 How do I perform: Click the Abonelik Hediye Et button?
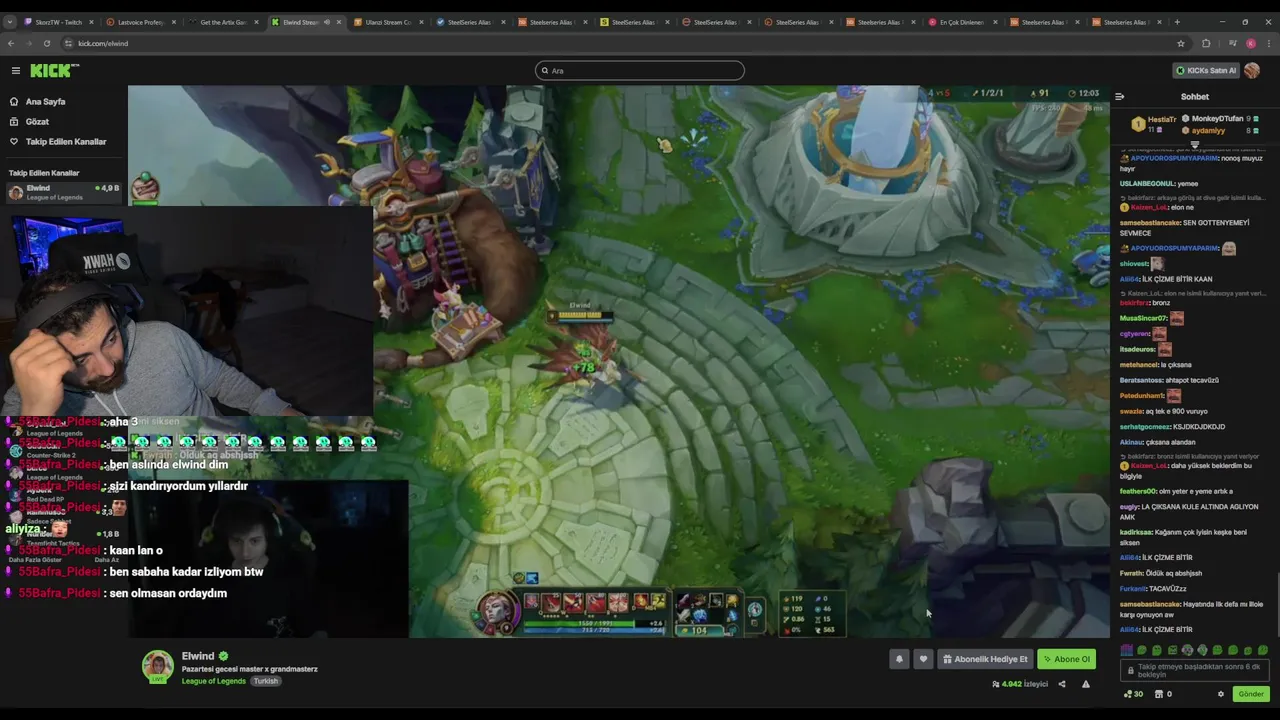coord(985,659)
